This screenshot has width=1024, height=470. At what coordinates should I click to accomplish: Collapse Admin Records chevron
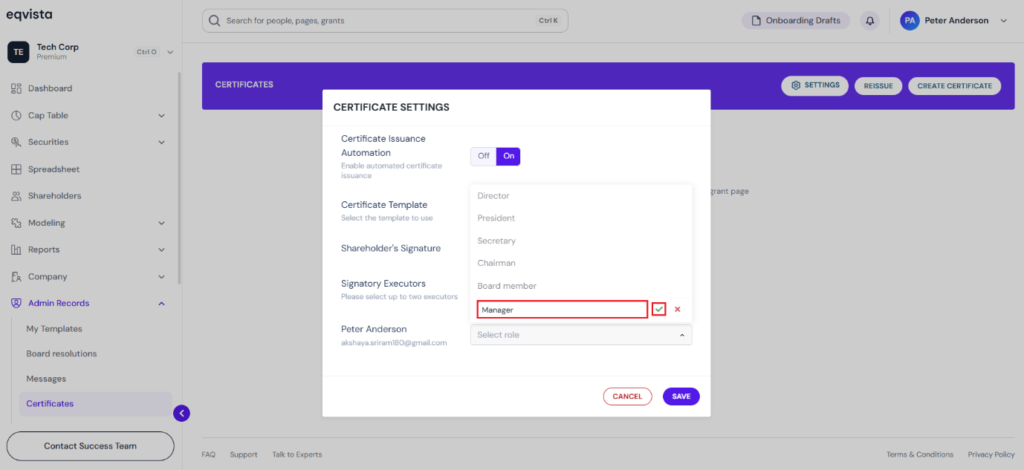pos(161,304)
